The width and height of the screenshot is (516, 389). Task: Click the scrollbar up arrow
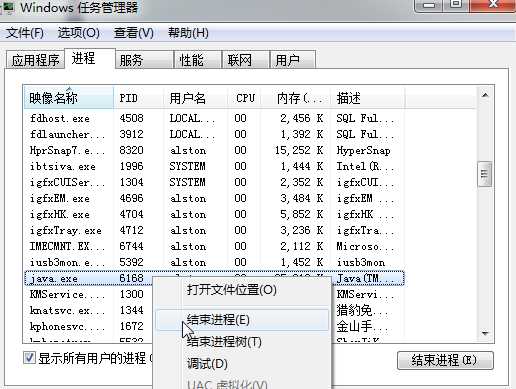pyautogui.click(x=485, y=95)
